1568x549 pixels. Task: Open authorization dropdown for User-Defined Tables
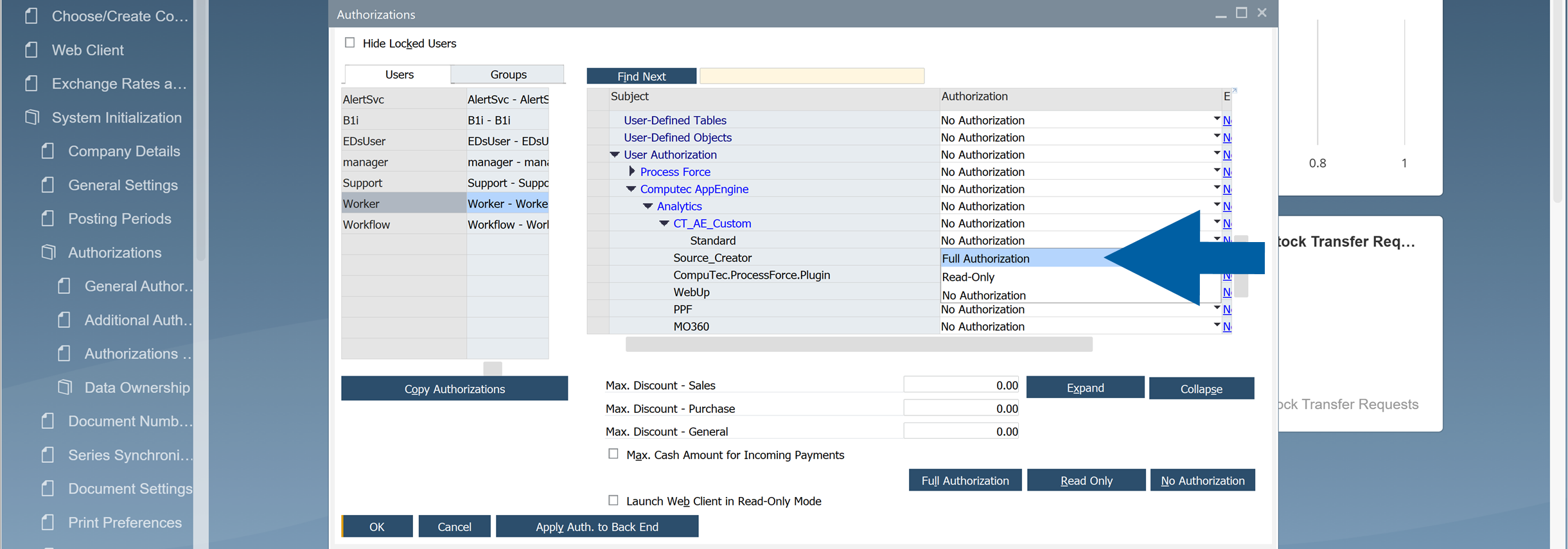[x=1216, y=119]
